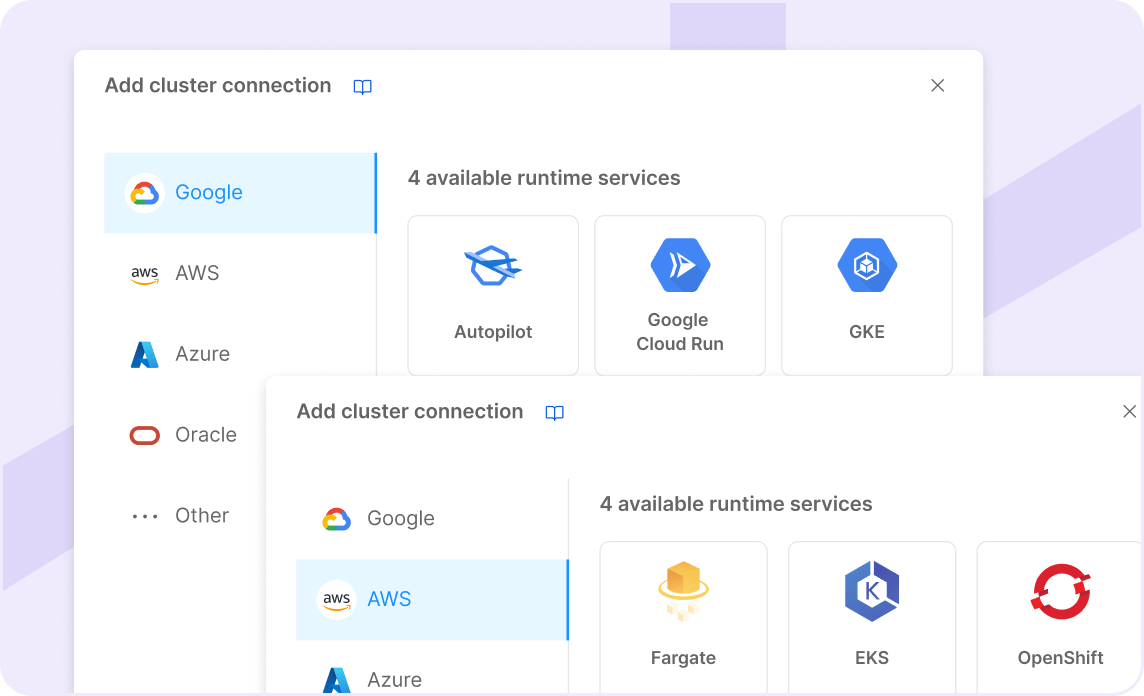Click the Fargate orange cube icon
This screenshot has height=696, width=1144.
coord(684,591)
